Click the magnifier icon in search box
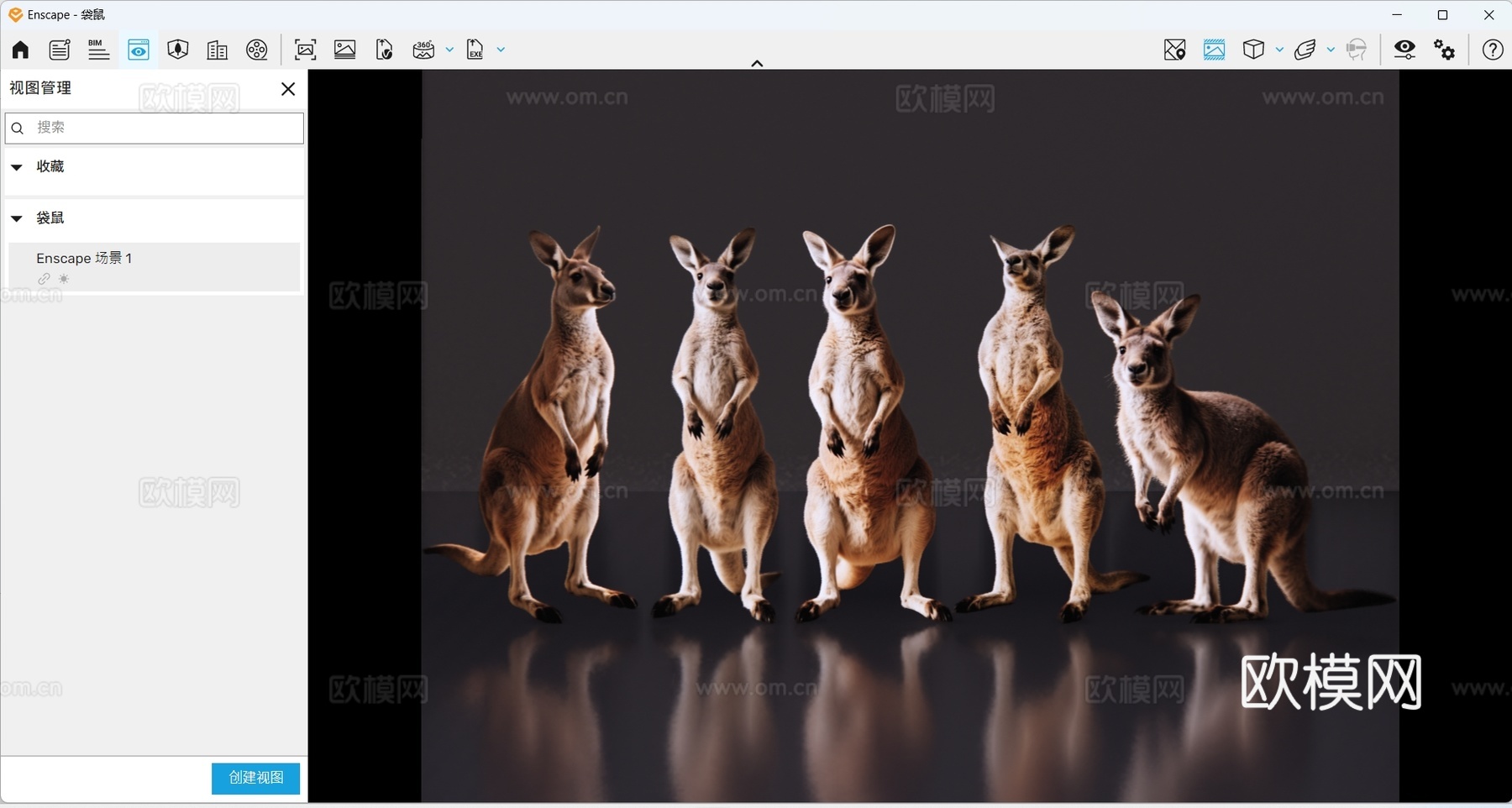The height and width of the screenshot is (808, 1512). pos(18,128)
